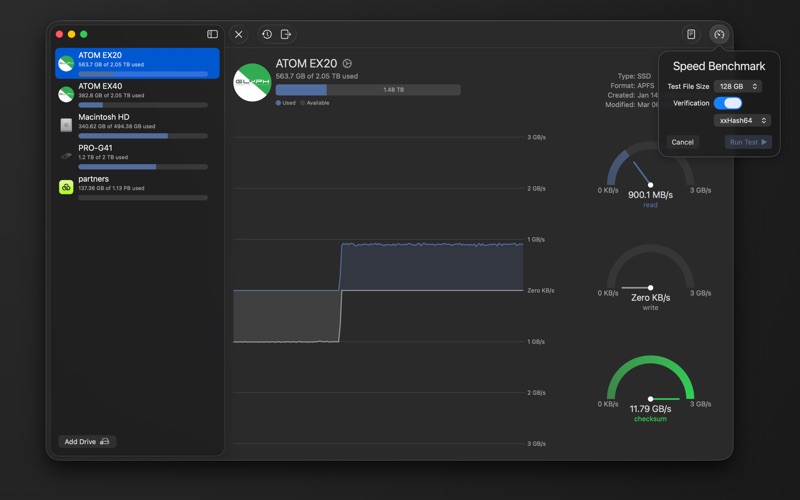The width and height of the screenshot is (800, 500).
Task: Open the Test File Size 128 GB dropdown
Action: 738,86
